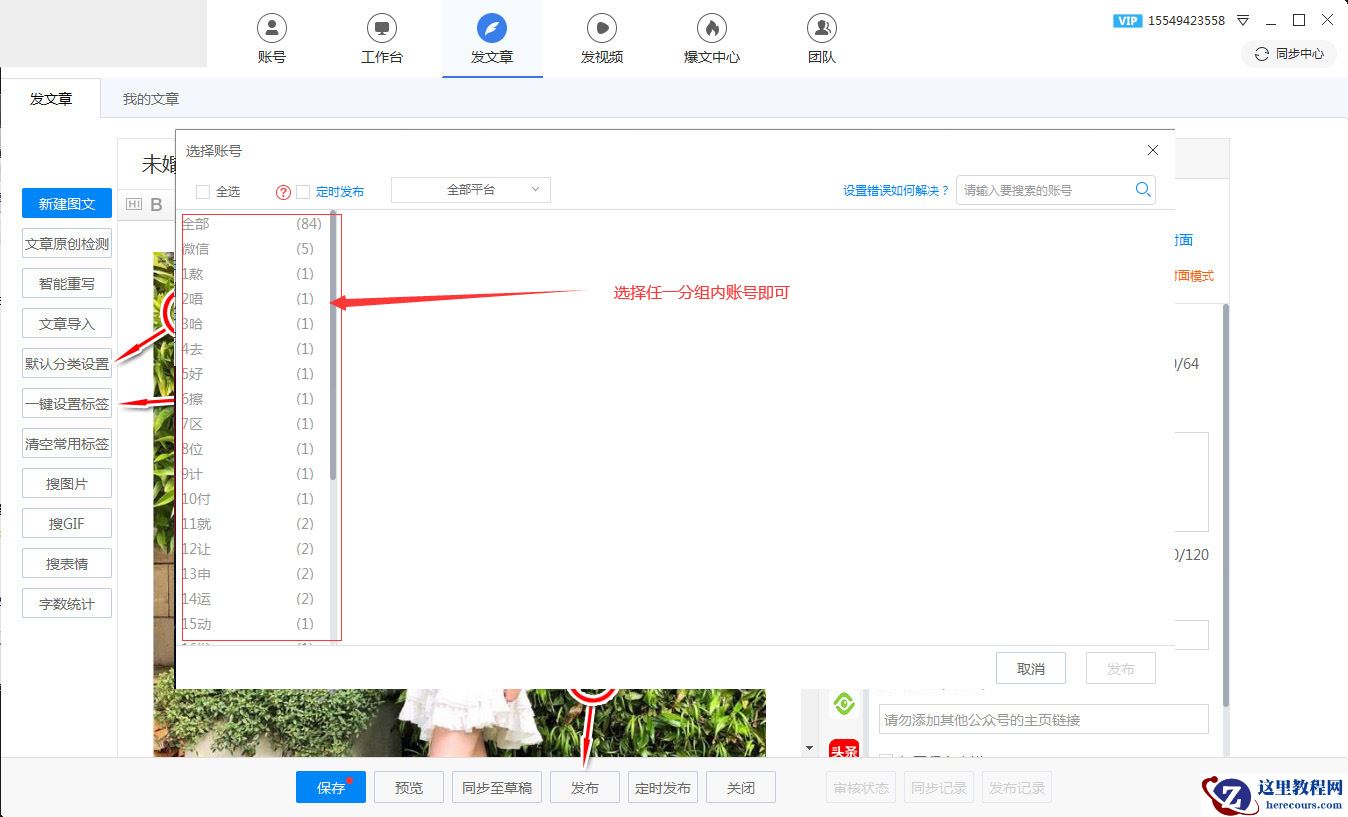
Task: Select the 13申 account group
Action: click(254, 574)
